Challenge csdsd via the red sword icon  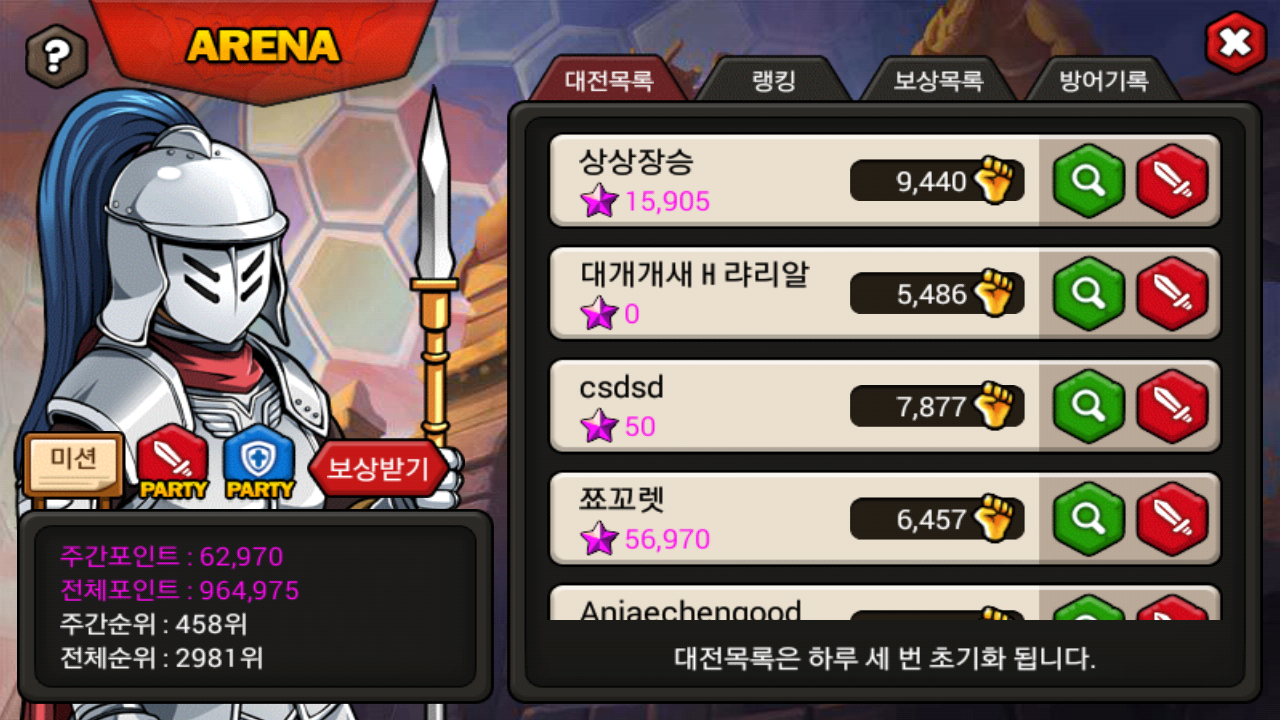click(x=1172, y=406)
